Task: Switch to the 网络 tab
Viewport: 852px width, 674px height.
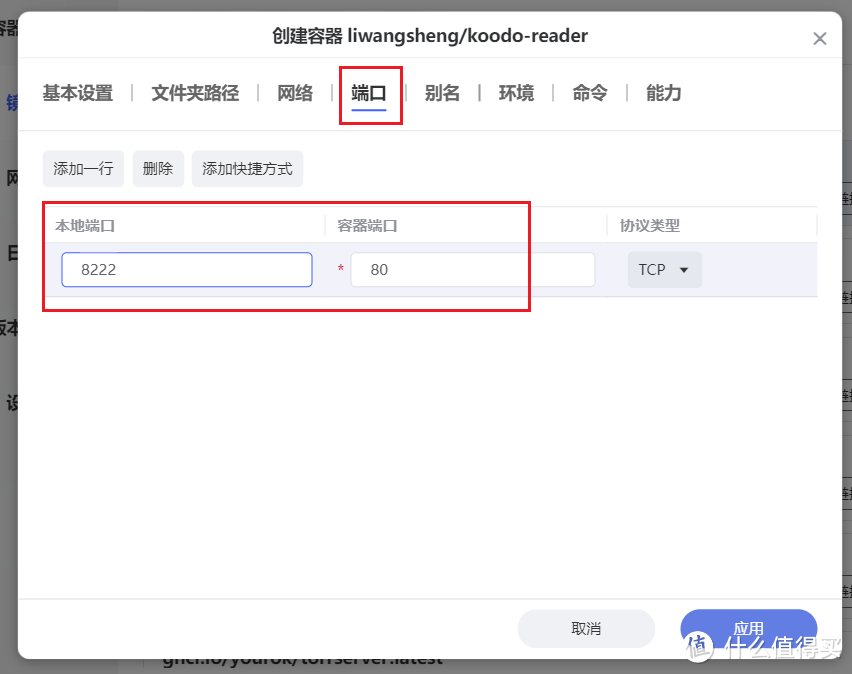Action: tap(295, 93)
